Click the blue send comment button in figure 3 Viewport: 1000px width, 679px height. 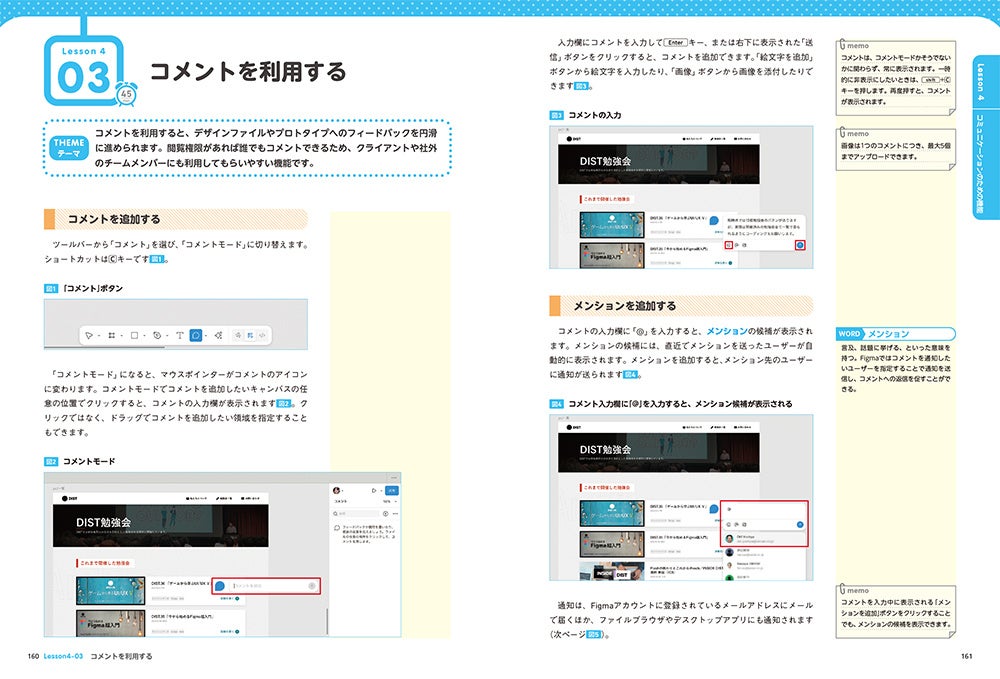pos(800,245)
